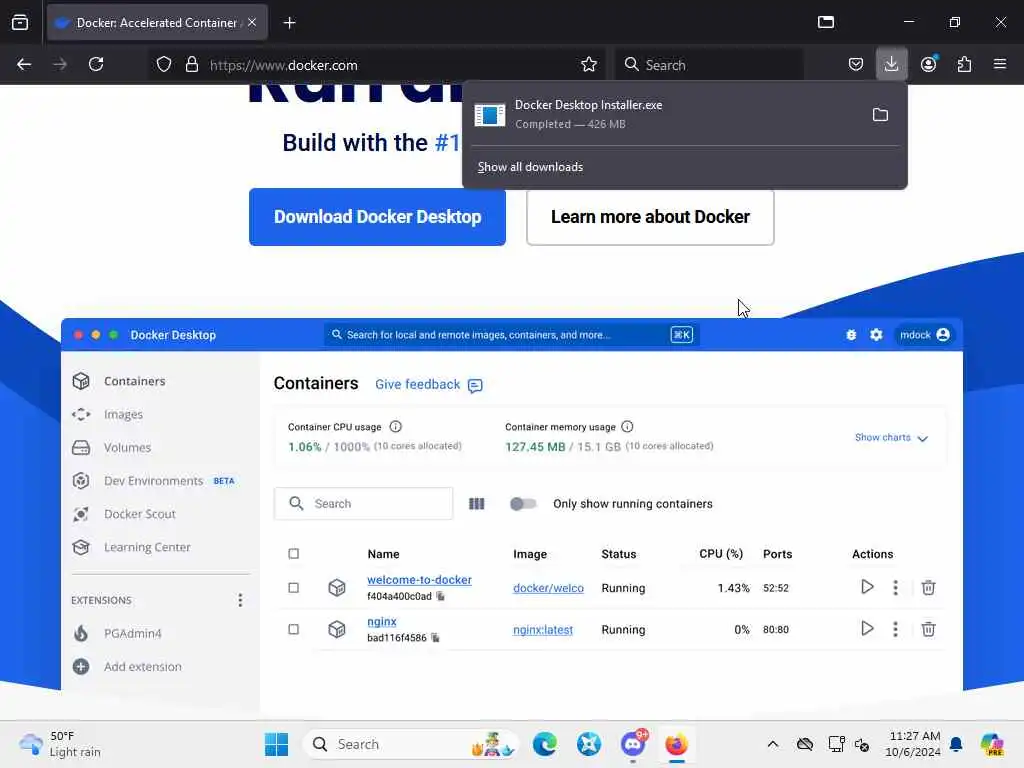
Task: Click the Give feedback link
Action: tap(428, 385)
